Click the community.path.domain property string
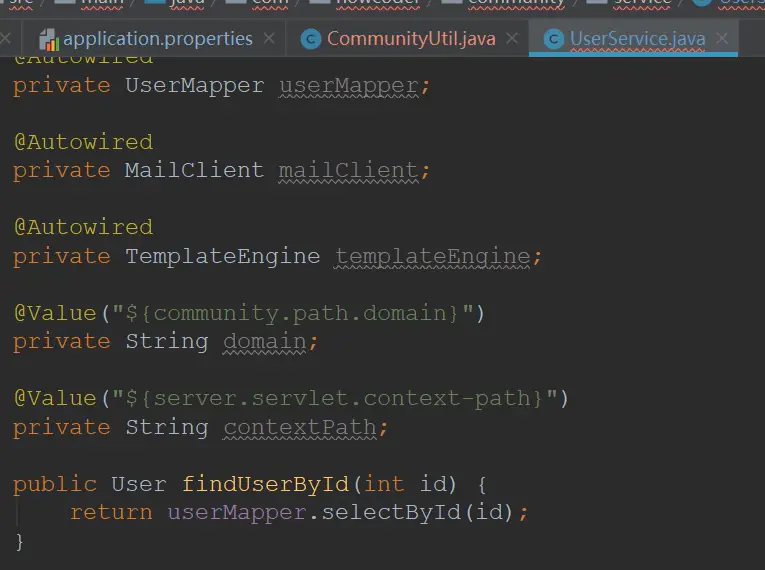Screen dimensions: 765x570 292,313
